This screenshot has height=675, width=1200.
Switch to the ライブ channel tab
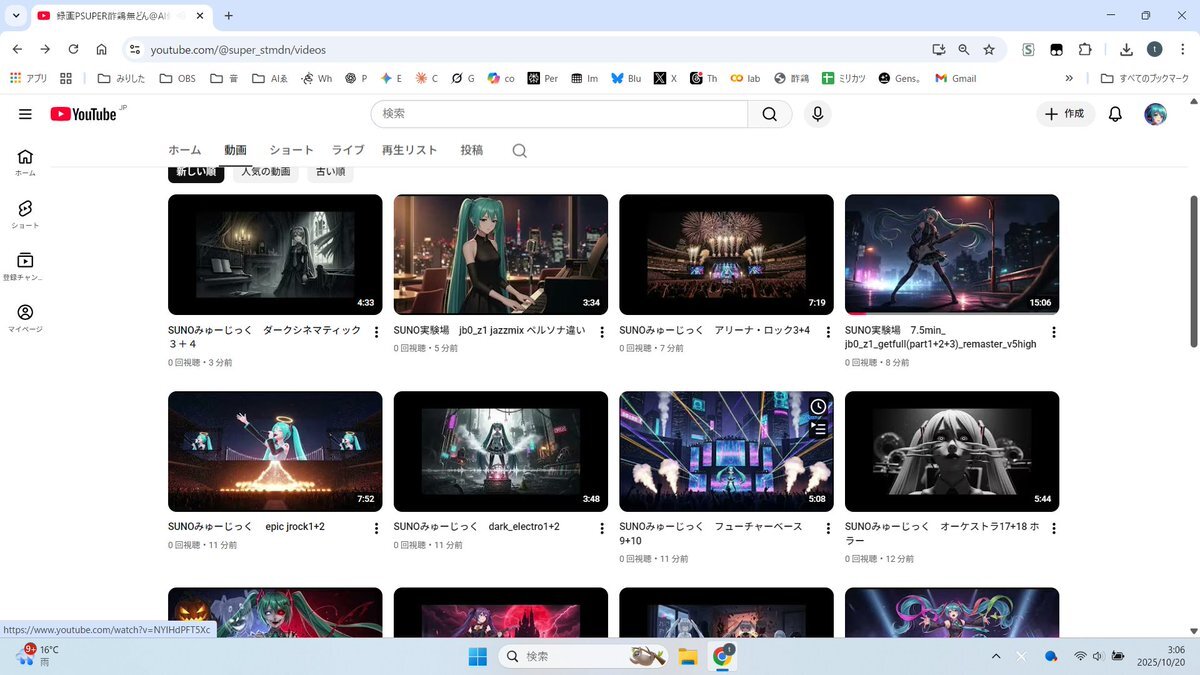[x=348, y=150]
